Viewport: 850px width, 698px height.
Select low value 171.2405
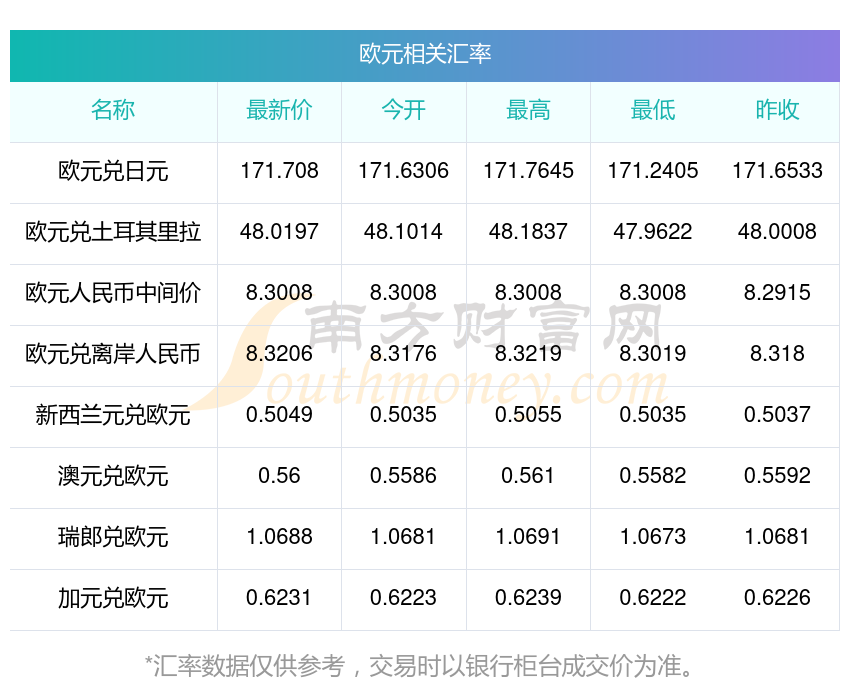(x=653, y=171)
